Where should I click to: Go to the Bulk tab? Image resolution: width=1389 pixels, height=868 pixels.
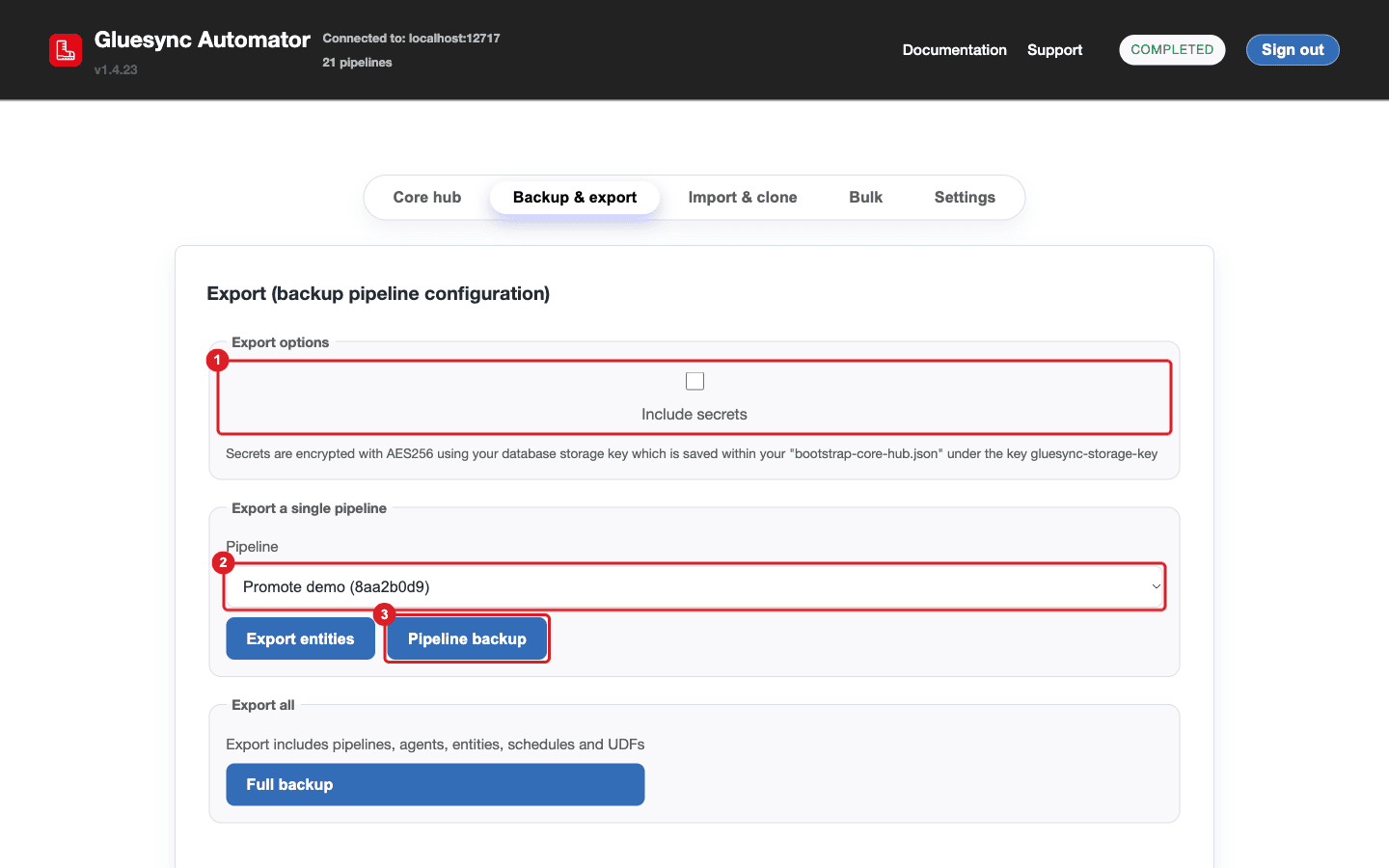865,197
